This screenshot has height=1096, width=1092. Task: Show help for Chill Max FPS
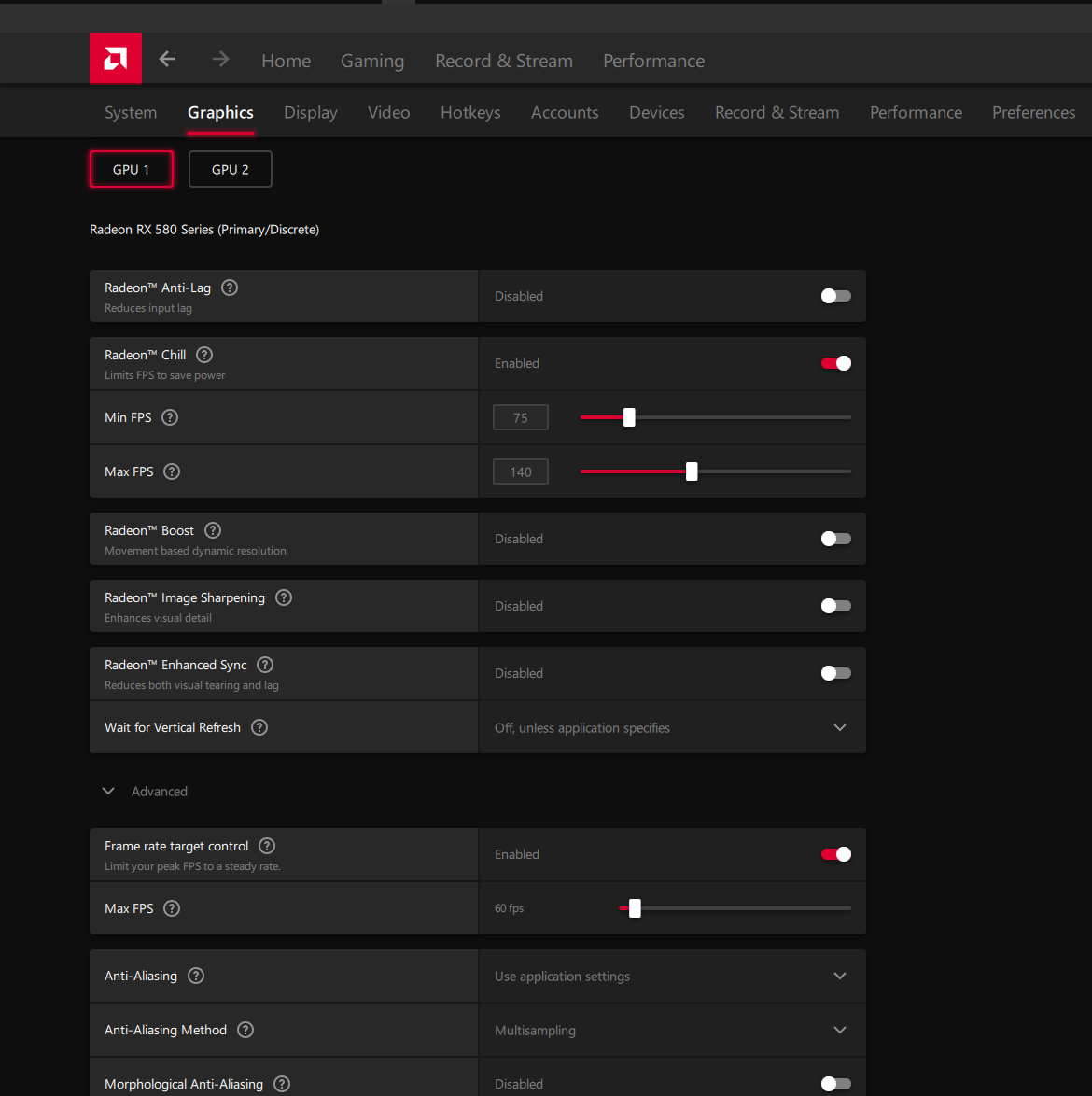(x=171, y=471)
